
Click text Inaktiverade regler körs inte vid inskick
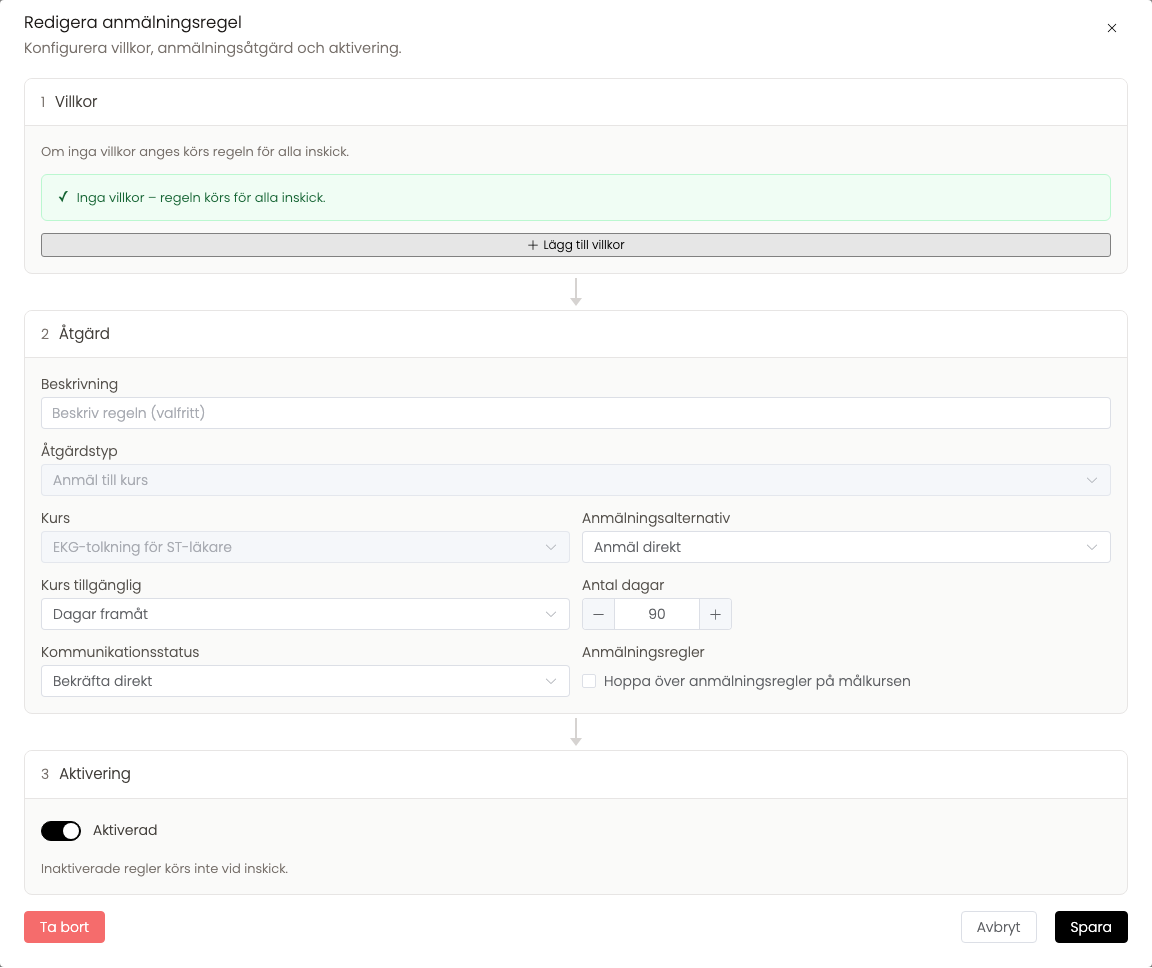[165, 868]
